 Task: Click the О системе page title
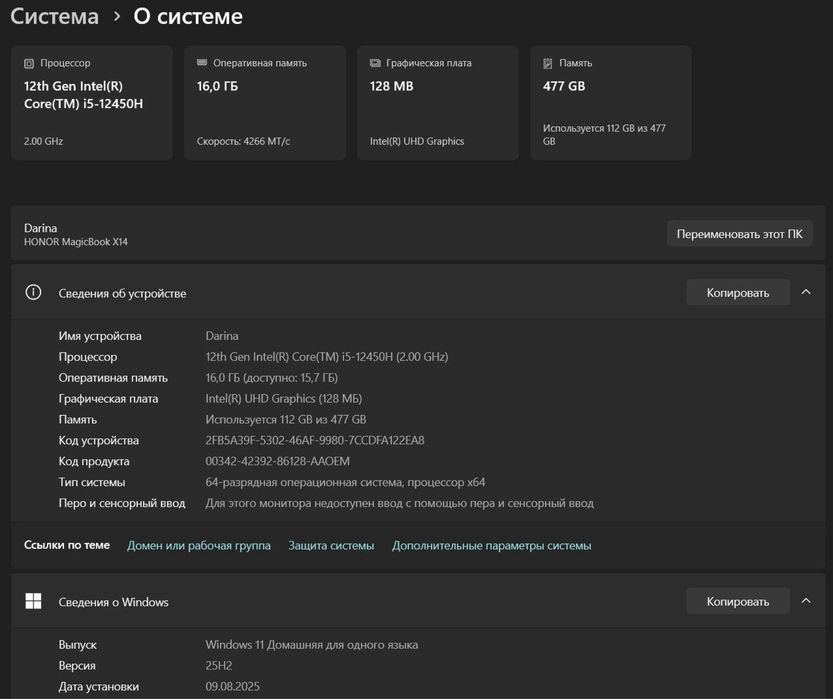point(188,16)
